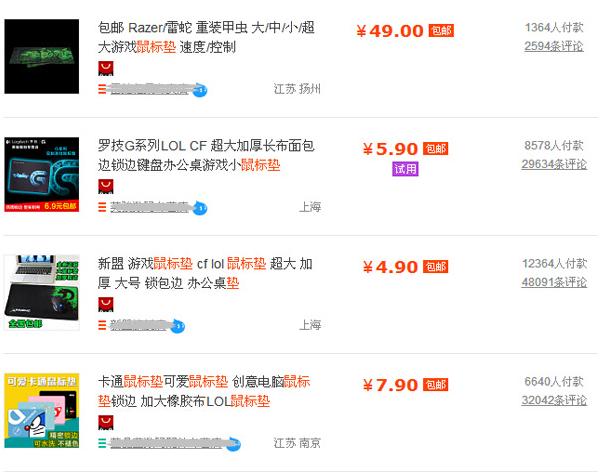This screenshot has height=476, width=600.
Task: View the 48091条评论 reviews link
Action: click(554, 282)
